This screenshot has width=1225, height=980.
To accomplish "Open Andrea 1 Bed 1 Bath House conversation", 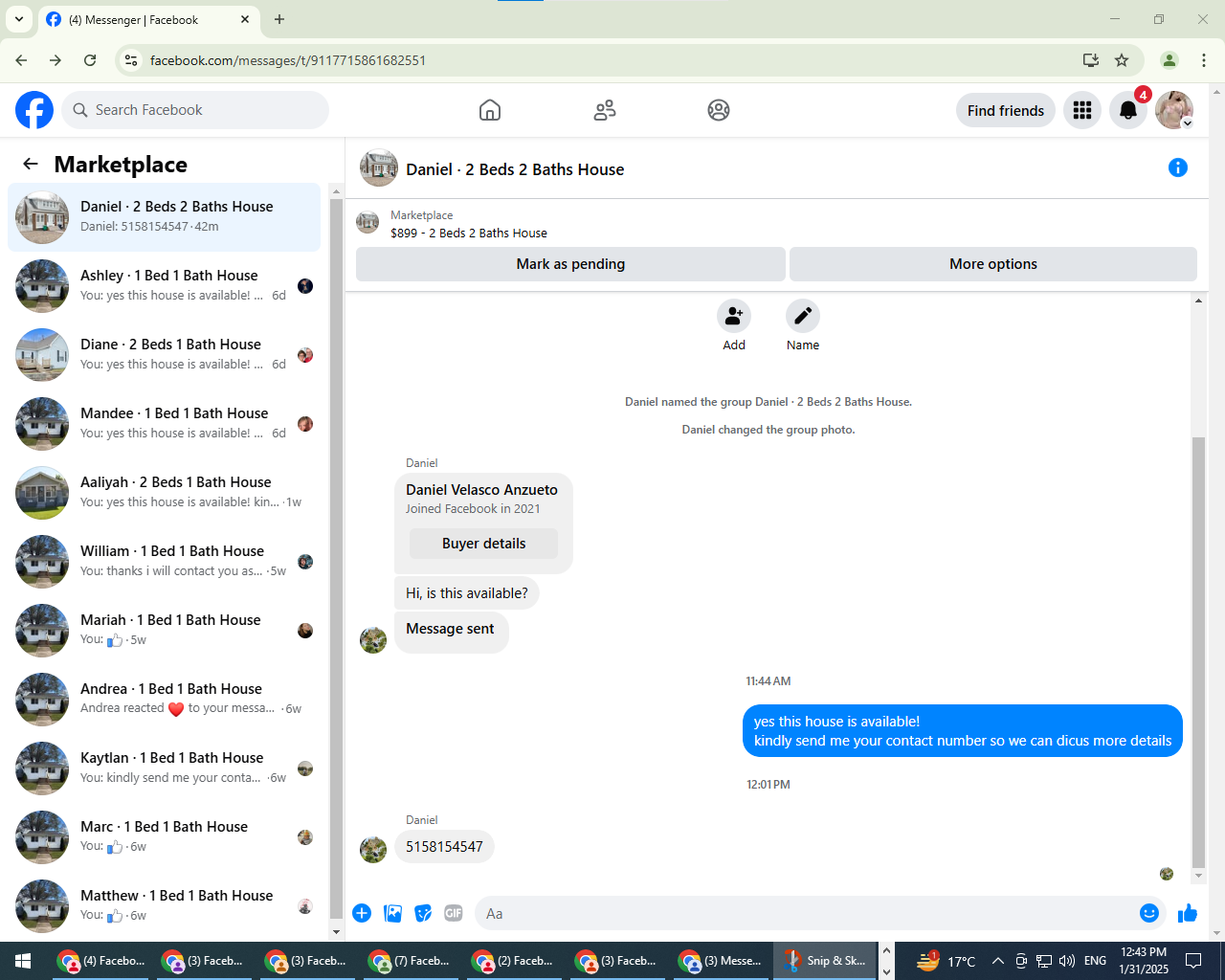I will pos(165,700).
